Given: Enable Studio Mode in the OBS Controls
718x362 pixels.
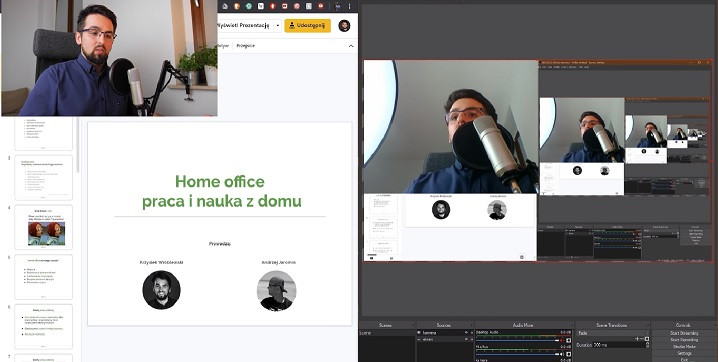Looking at the screenshot, I should pyautogui.click(x=684, y=346).
